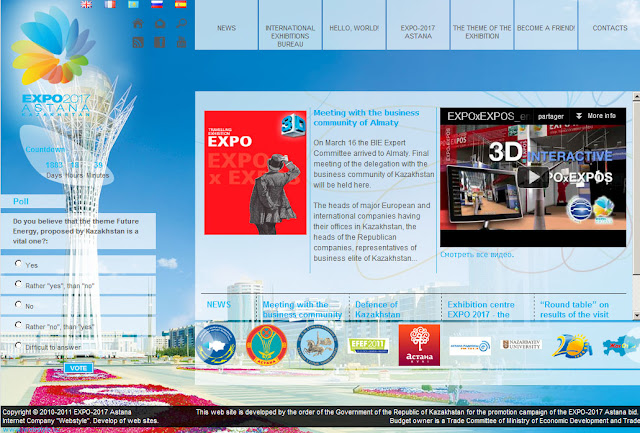The image size is (640, 433).
Task: Open site search with magnifier icon
Action: (x=182, y=23)
